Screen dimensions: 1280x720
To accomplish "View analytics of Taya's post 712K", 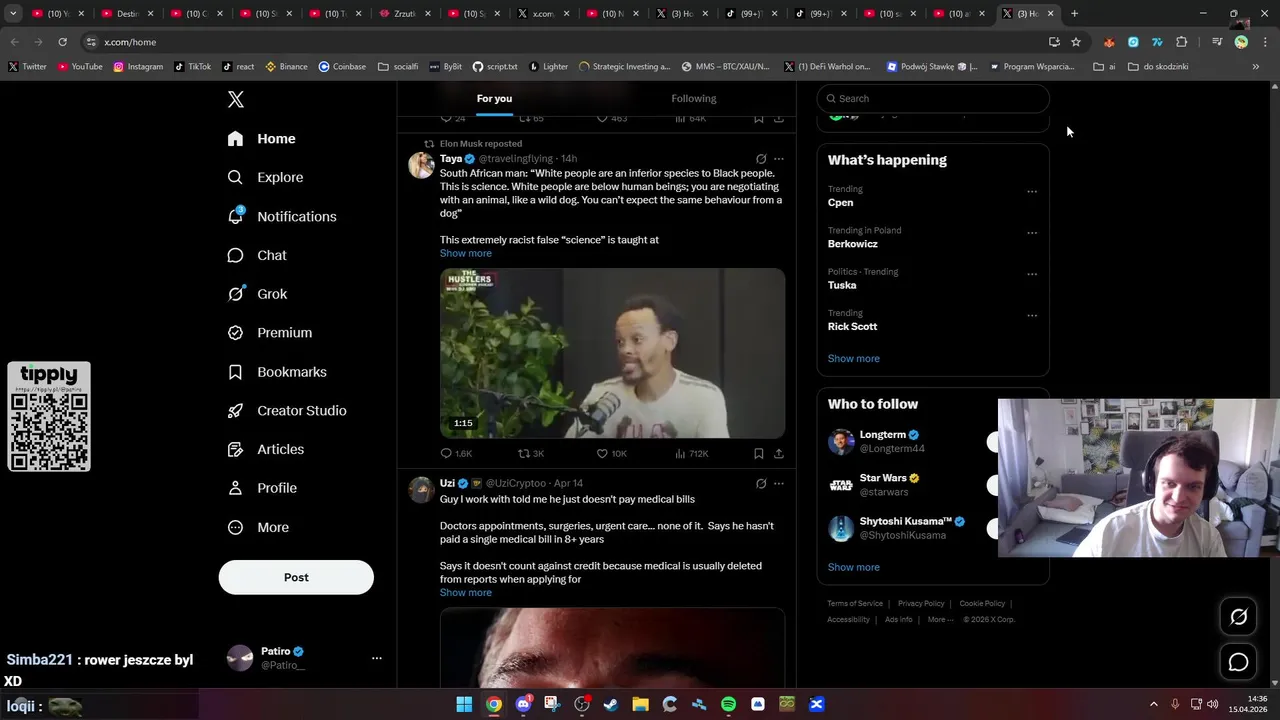I will (x=692, y=453).
